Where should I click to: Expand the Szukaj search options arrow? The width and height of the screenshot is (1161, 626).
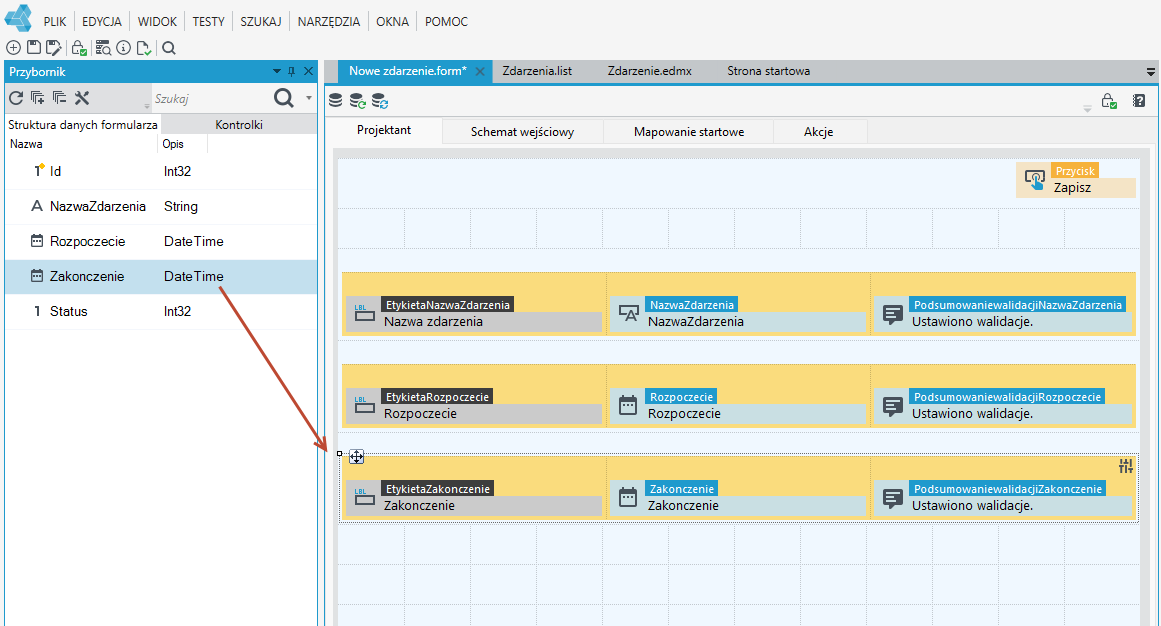point(309,98)
